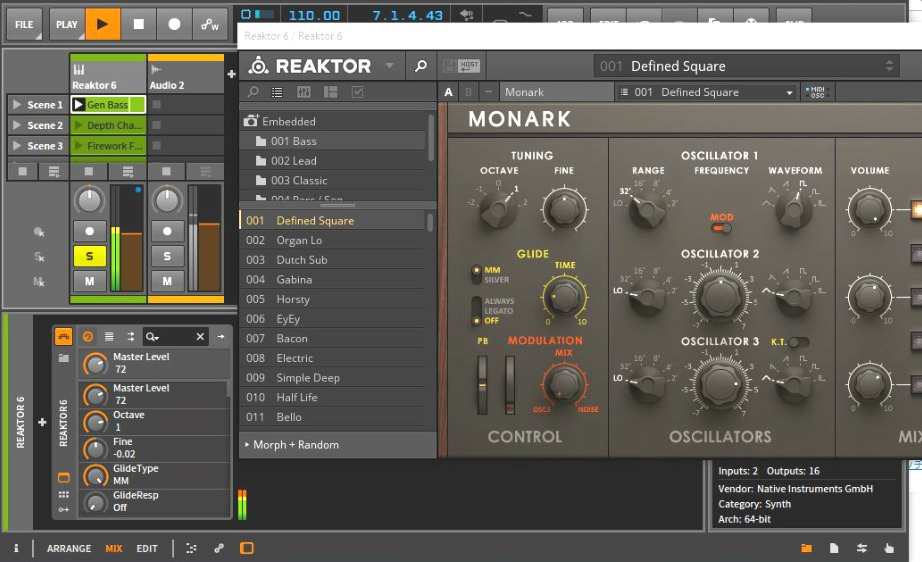This screenshot has height=562, width=922.
Task: Select snapshot bank A
Action: [x=449, y=92]
